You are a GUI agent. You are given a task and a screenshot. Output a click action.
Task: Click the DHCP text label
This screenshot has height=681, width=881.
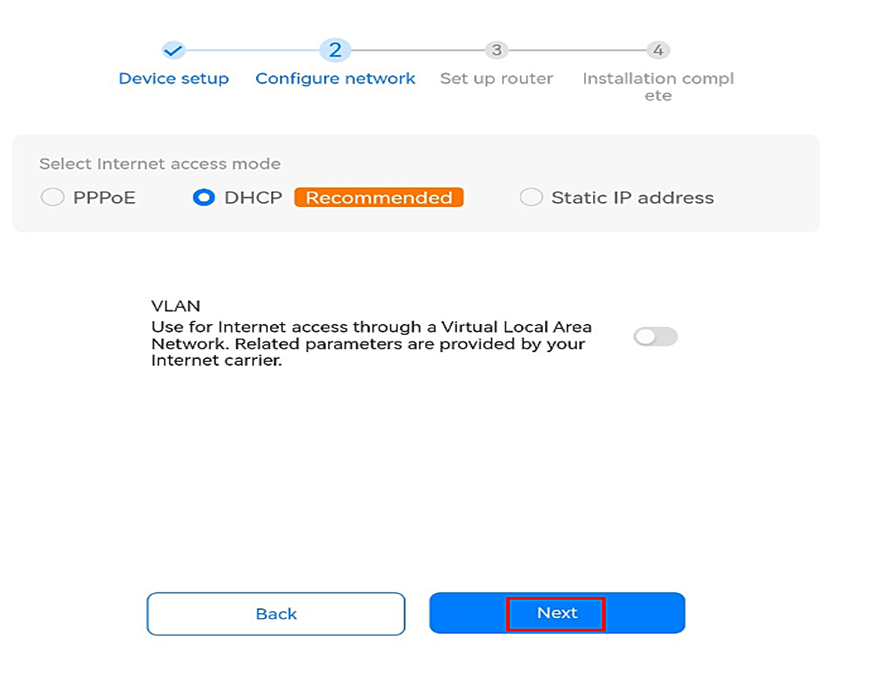253,198
